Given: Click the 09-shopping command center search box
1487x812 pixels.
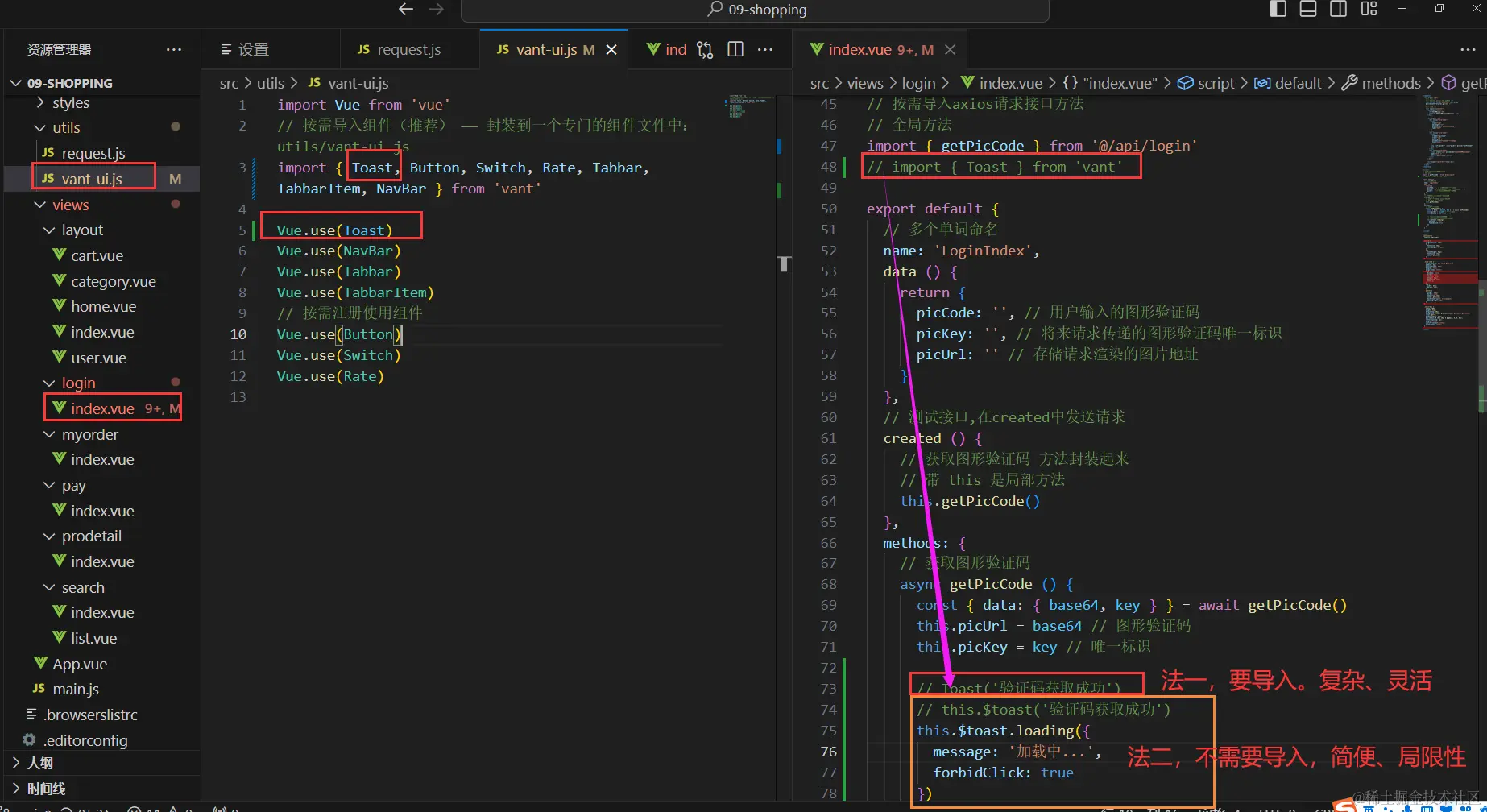Looking at the screenshot, I should click(755, 10).
